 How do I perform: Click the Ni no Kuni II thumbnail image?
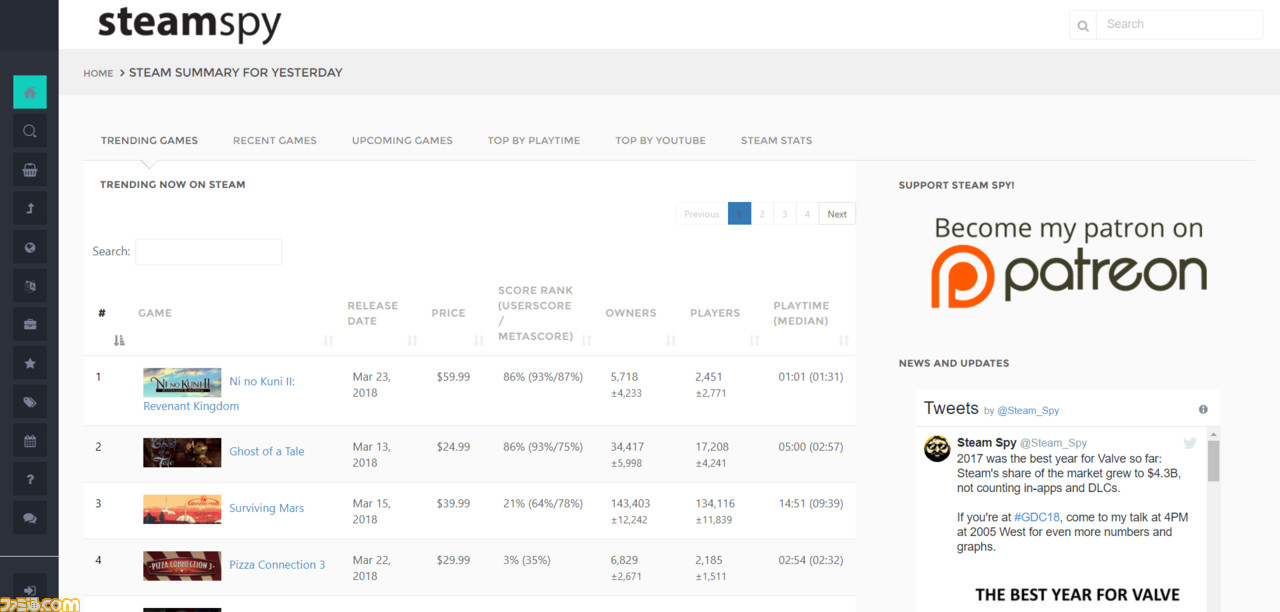[x=182, y=382]
